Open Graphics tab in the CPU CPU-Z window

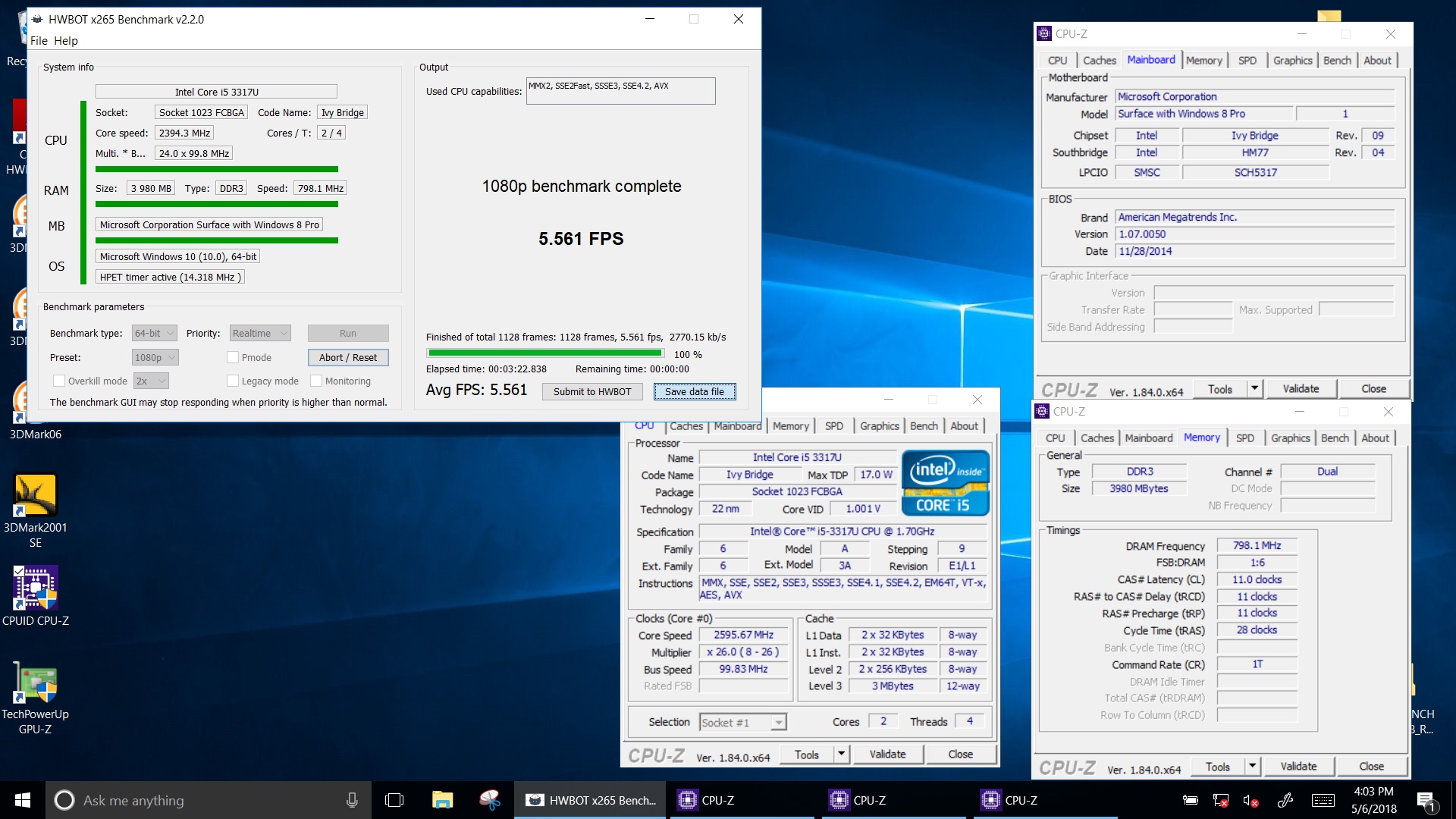click(x=879, y=426)
